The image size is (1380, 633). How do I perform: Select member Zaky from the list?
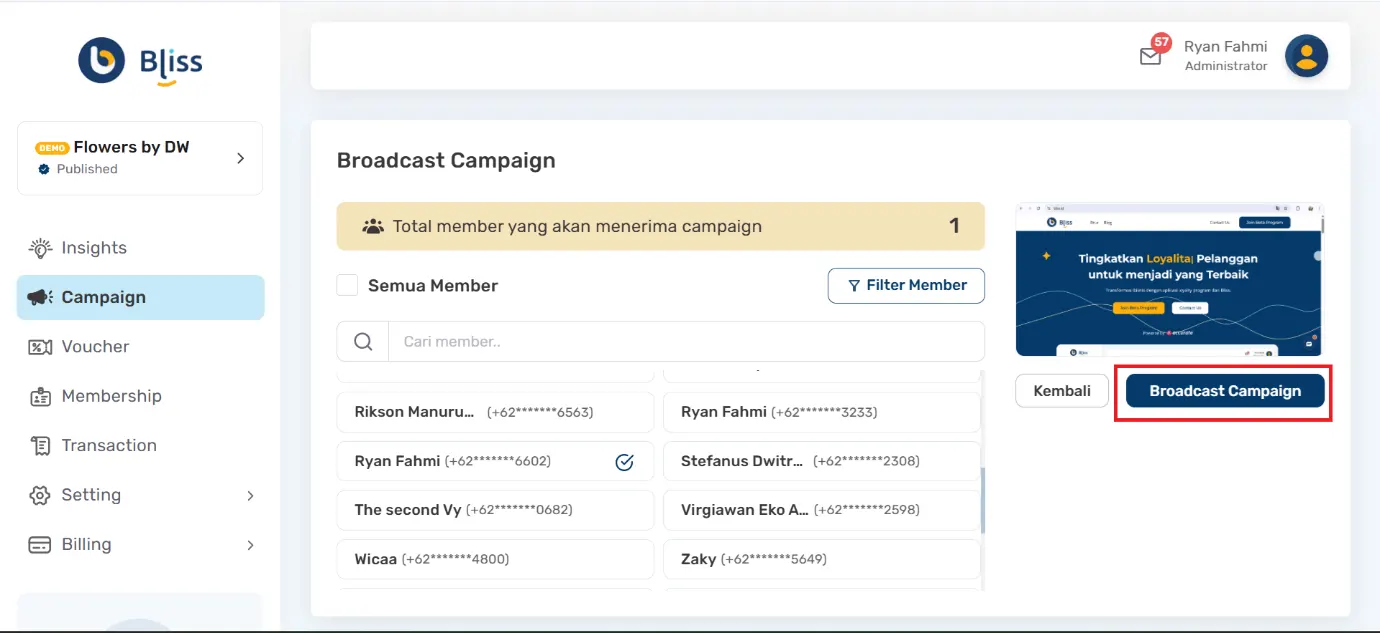821,559
